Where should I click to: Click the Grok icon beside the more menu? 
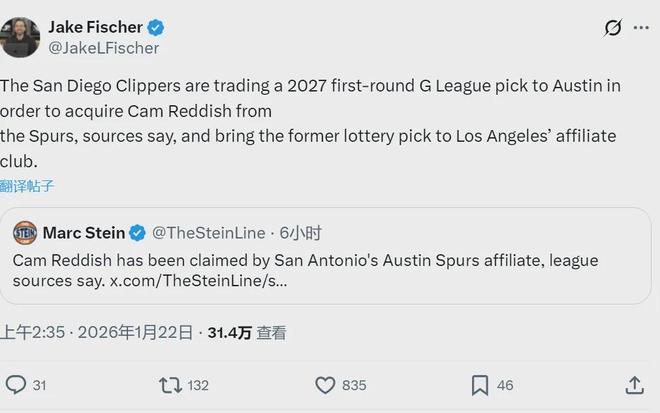[613, 28]
